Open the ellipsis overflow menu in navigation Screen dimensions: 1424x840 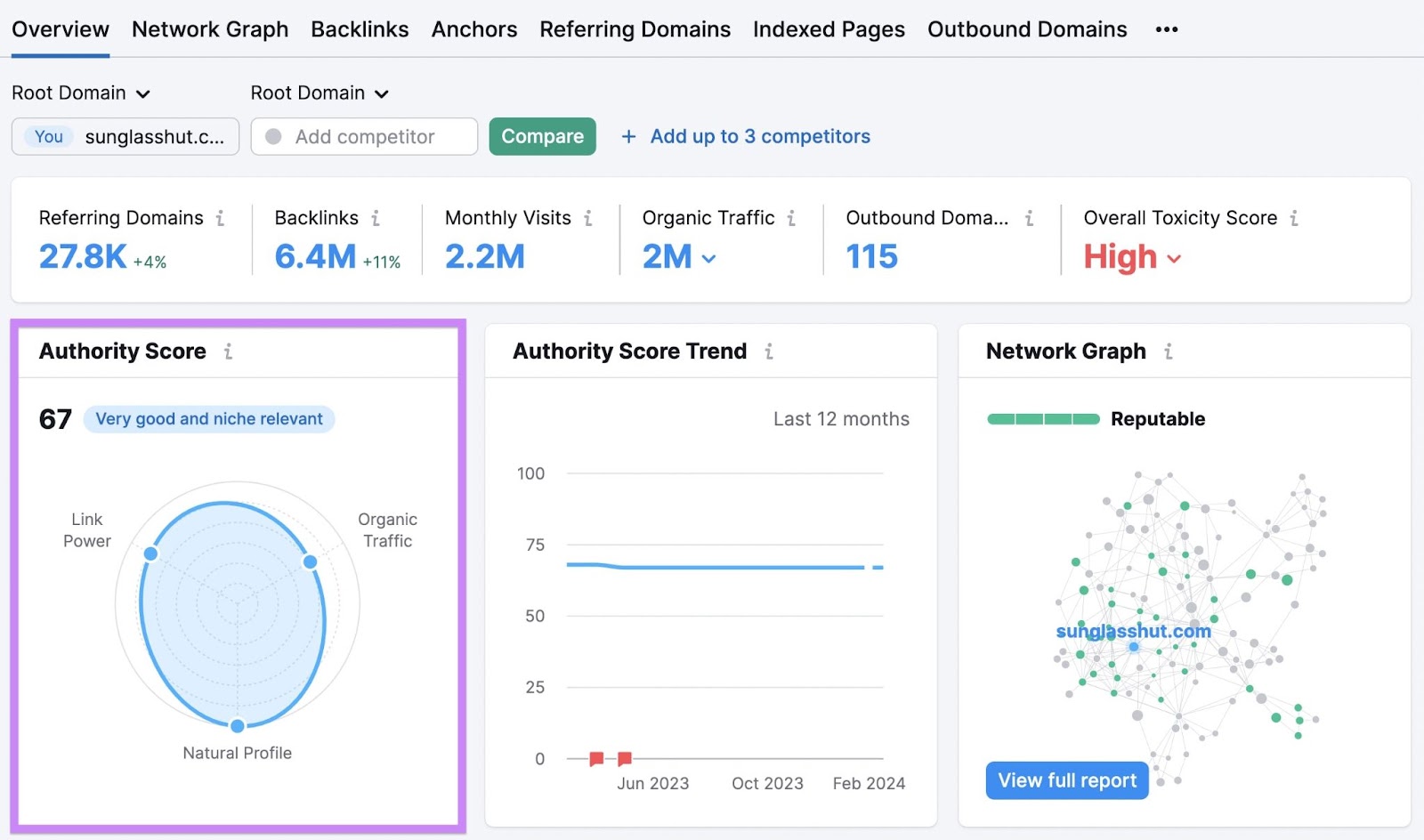1166,28
